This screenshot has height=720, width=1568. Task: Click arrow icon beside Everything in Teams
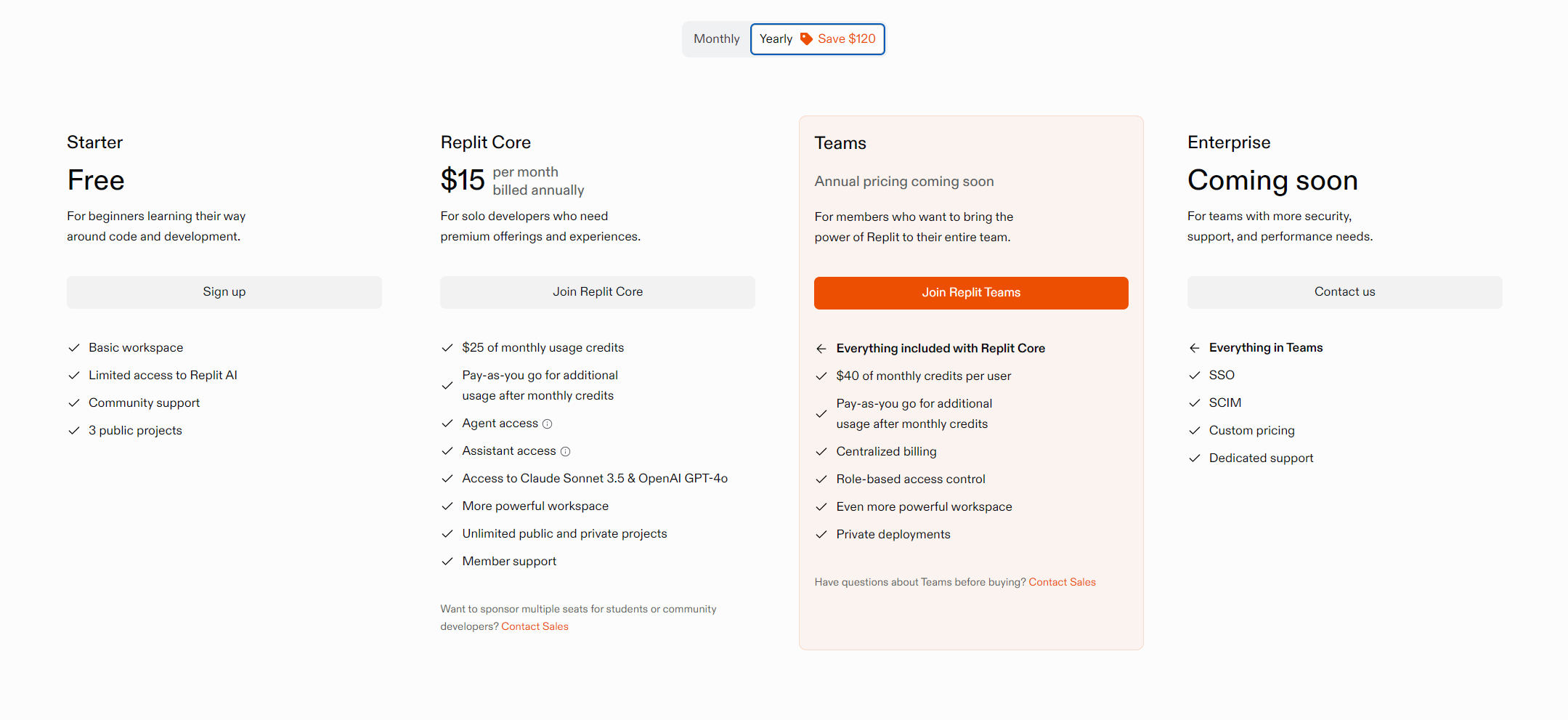coord(1195,348)
